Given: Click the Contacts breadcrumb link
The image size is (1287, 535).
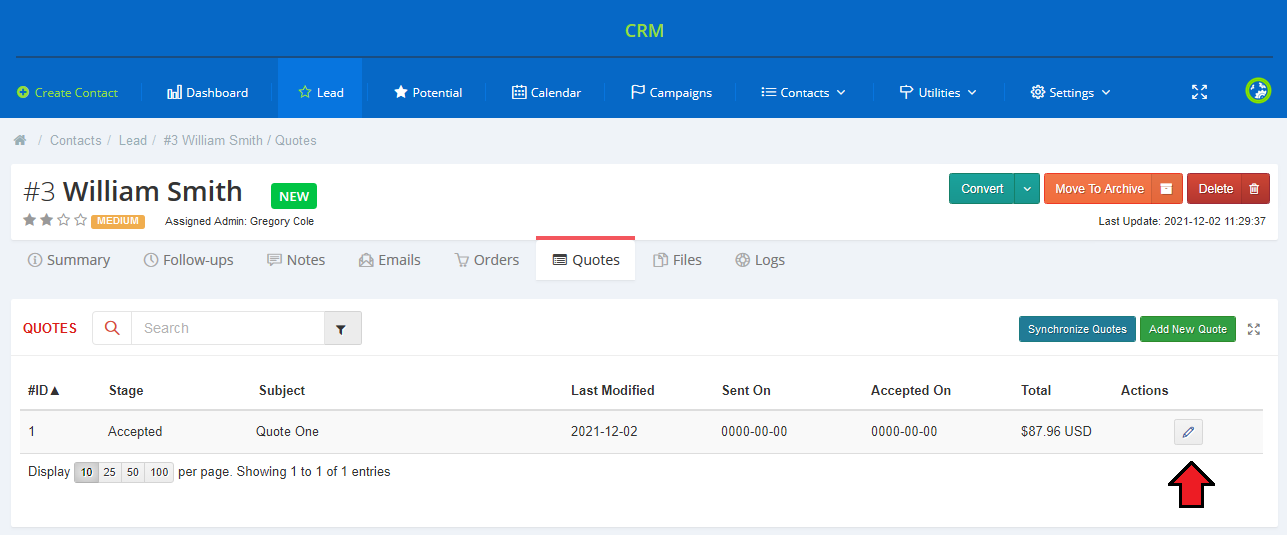Looking at the screenshot, I should tap(76, 141).
